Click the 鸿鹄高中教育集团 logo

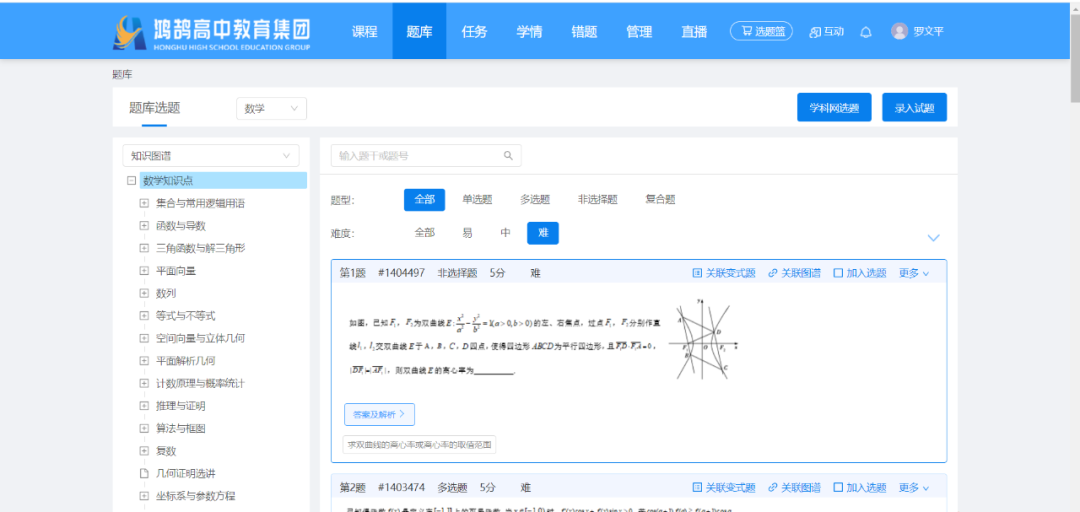click(212, 32)
